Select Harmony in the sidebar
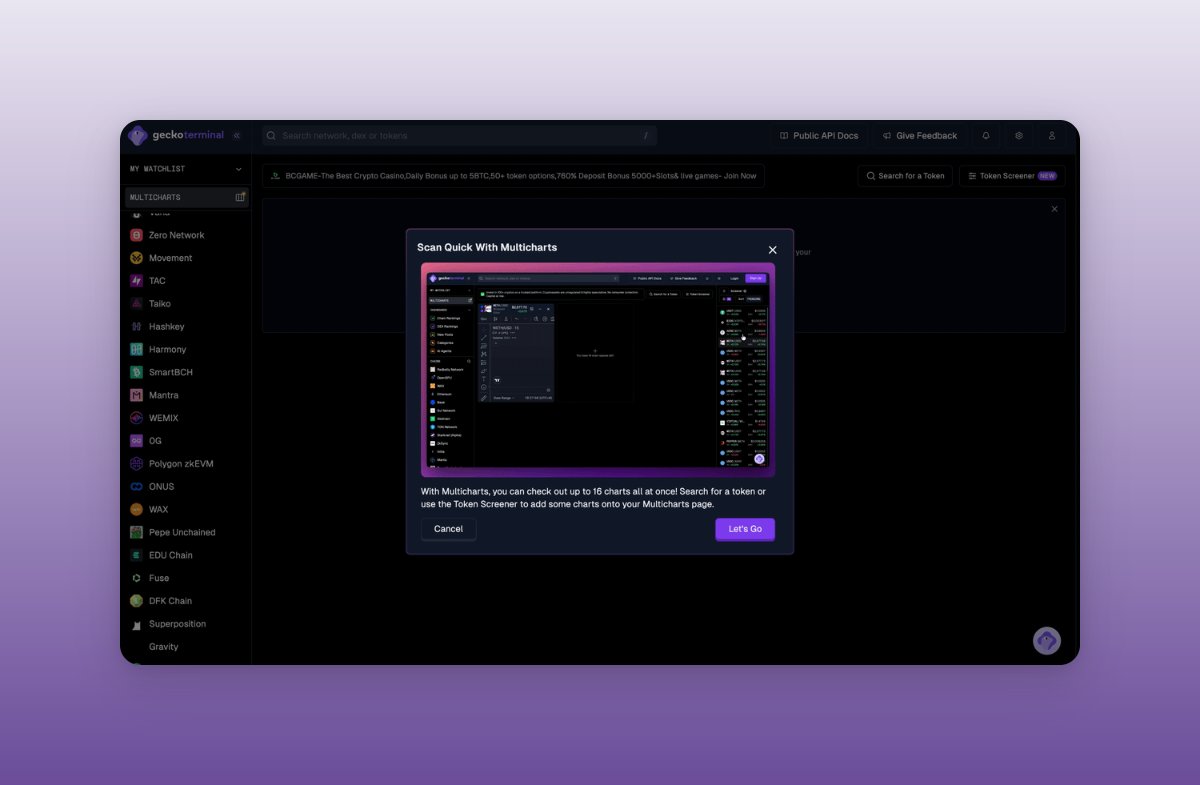The height and width of the screenshot is (785, 1200). (x=168, y=350)
